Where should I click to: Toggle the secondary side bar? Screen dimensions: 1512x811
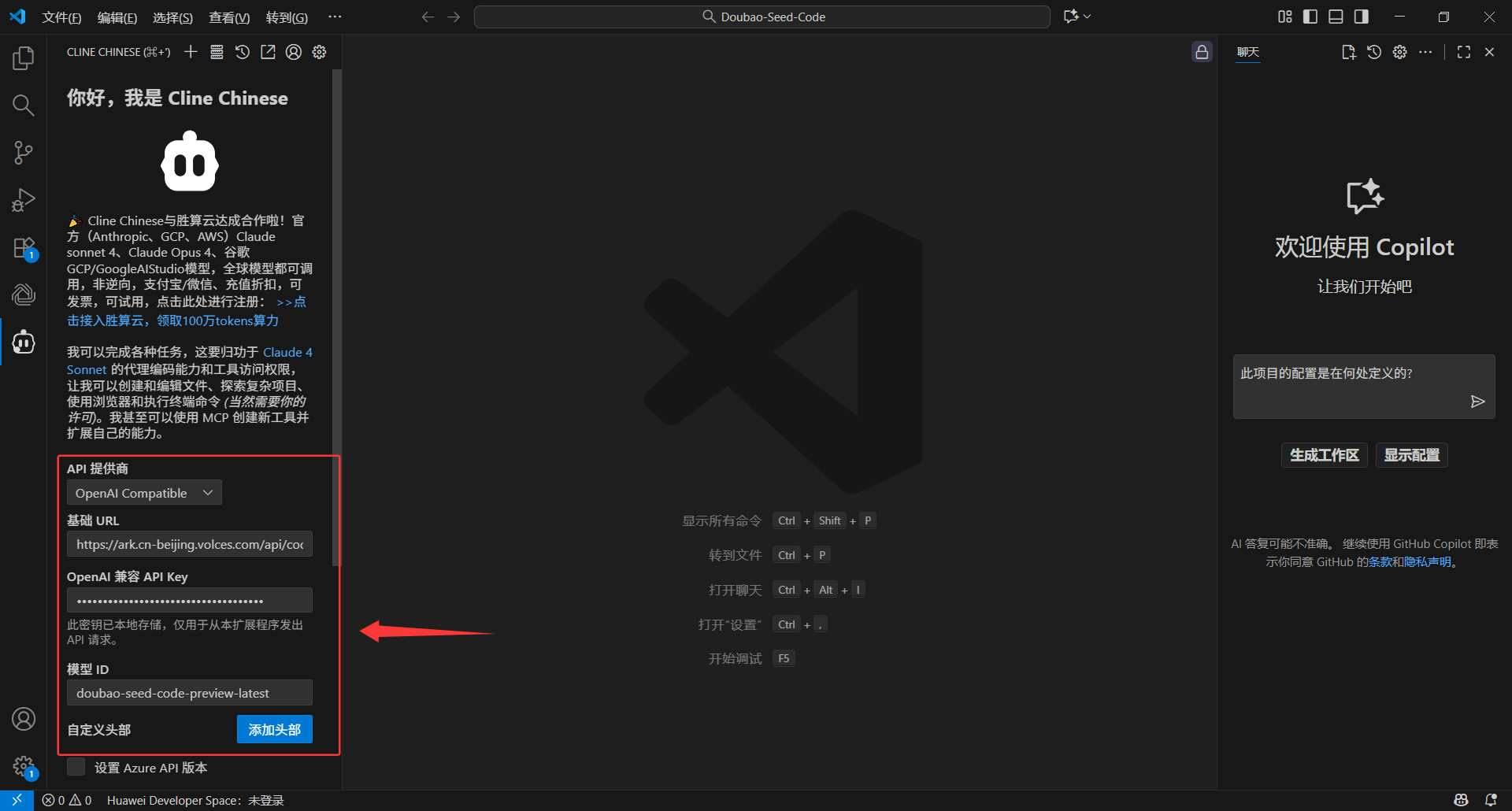pyautogui.click(x=1362, y=17)
